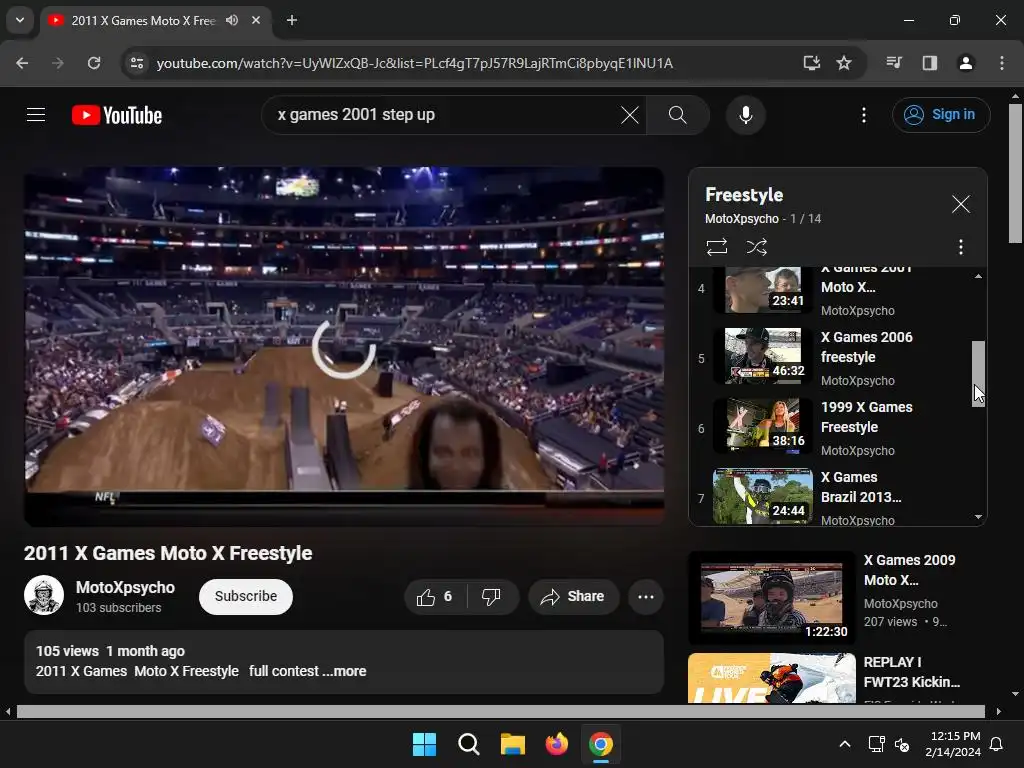Select the 2011 X Games Moto X tab
1024x768 pixels.
point(143,20)
